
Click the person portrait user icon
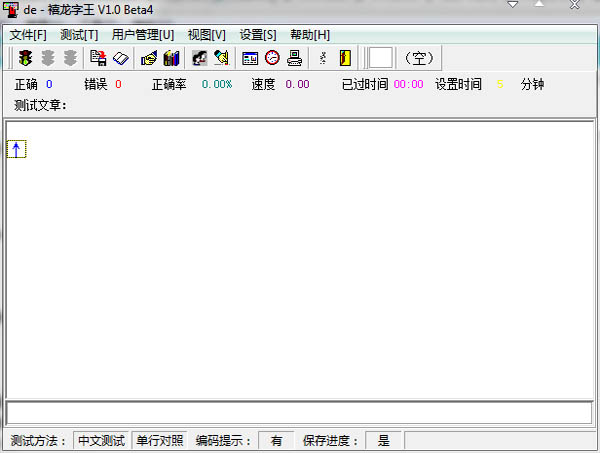pos(199,58)
